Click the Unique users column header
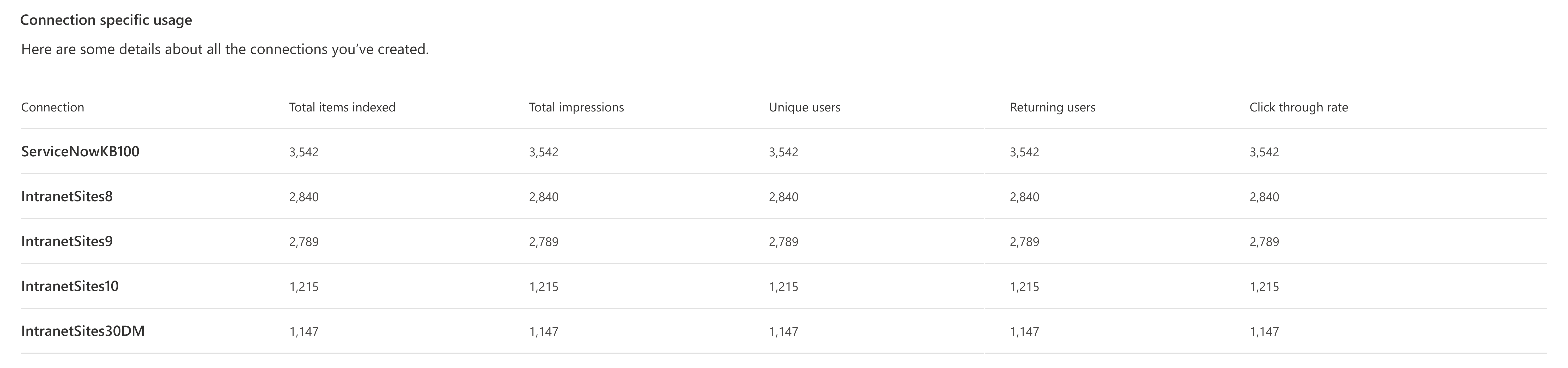Viewport: 1568px width, 368px height. click(x=804, y=107)
